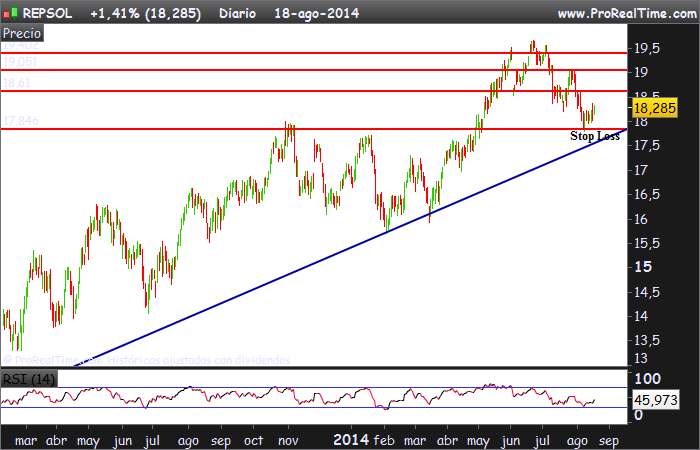Click the 19,5 price axis value
This screenshot has width=700, height=450.
647,49
